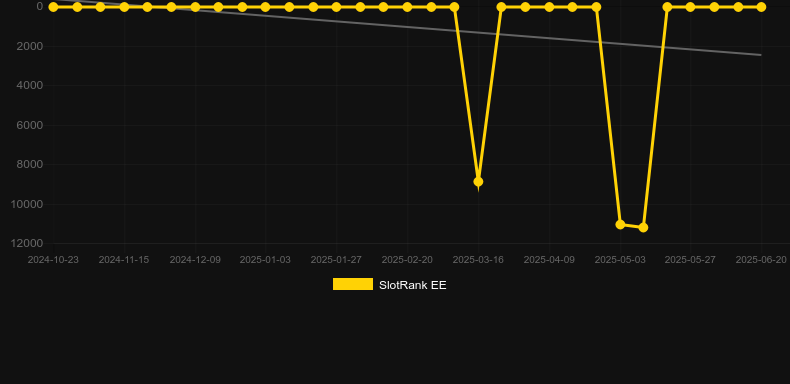790x384 pixels.
Task: Click the 6000 y-axis label
Action: coord(30,125)
